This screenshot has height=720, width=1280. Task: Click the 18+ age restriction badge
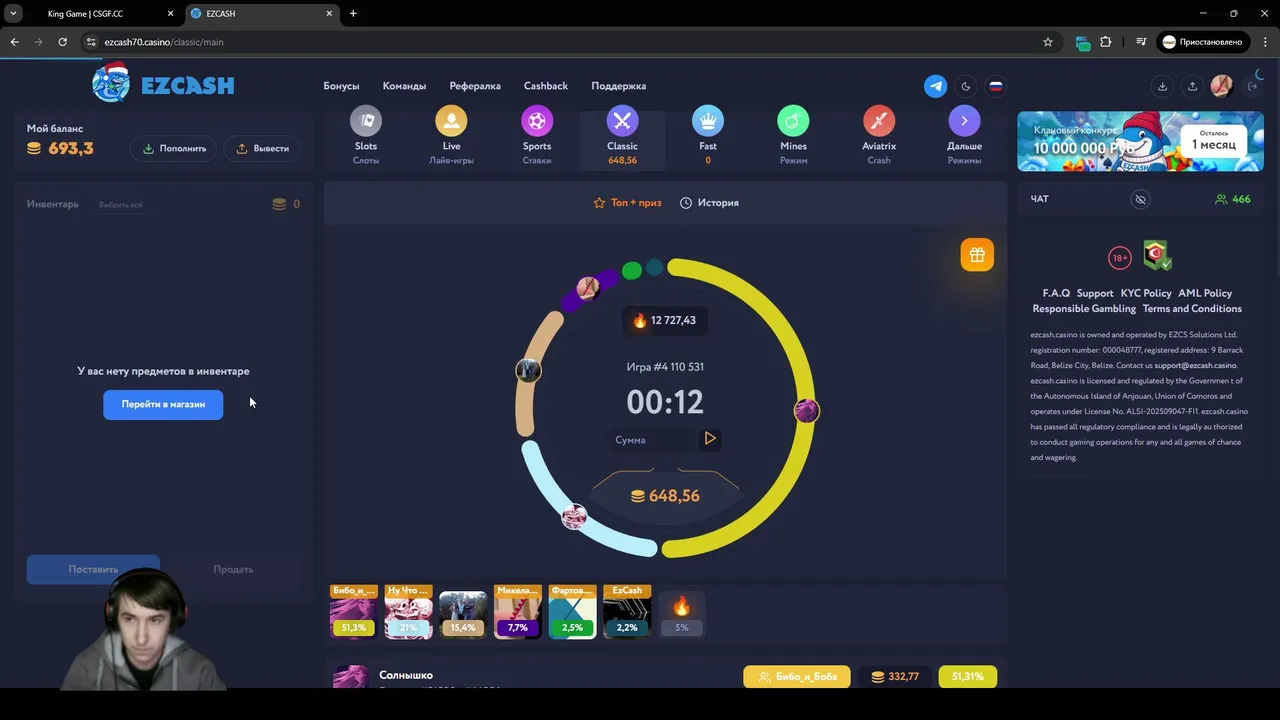(1120, 258)
